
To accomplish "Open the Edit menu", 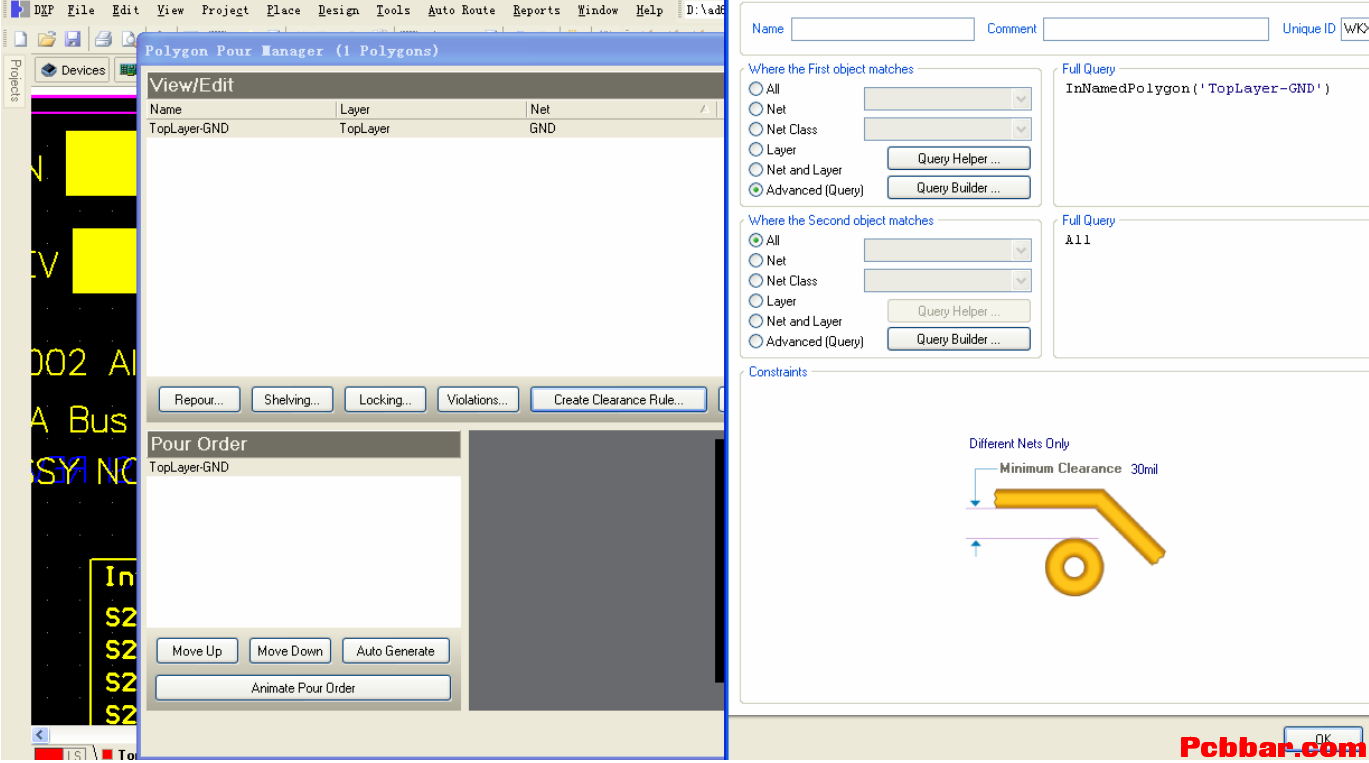I will (126, 10).
